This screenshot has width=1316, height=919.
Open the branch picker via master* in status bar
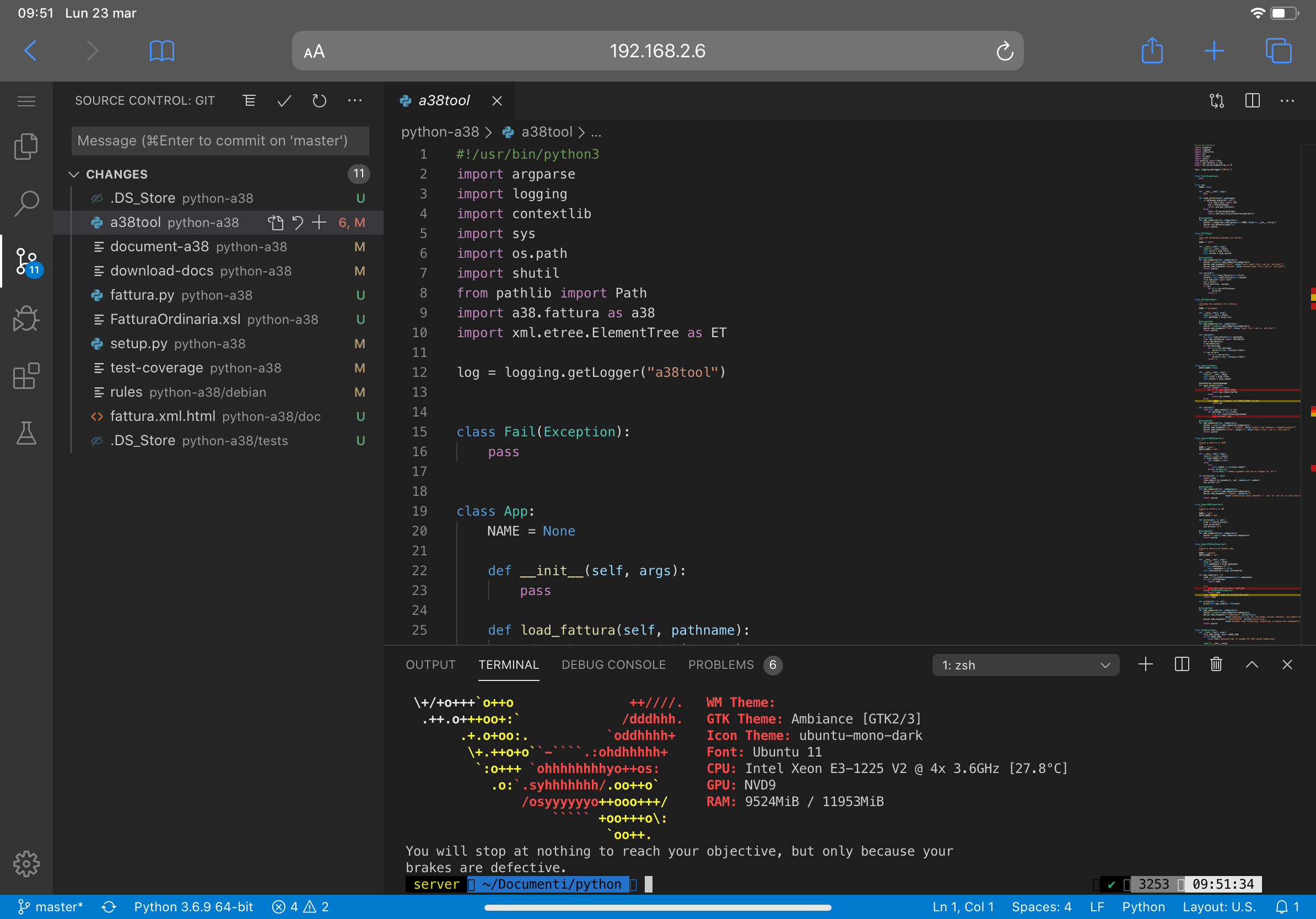(x=52, y=906)
